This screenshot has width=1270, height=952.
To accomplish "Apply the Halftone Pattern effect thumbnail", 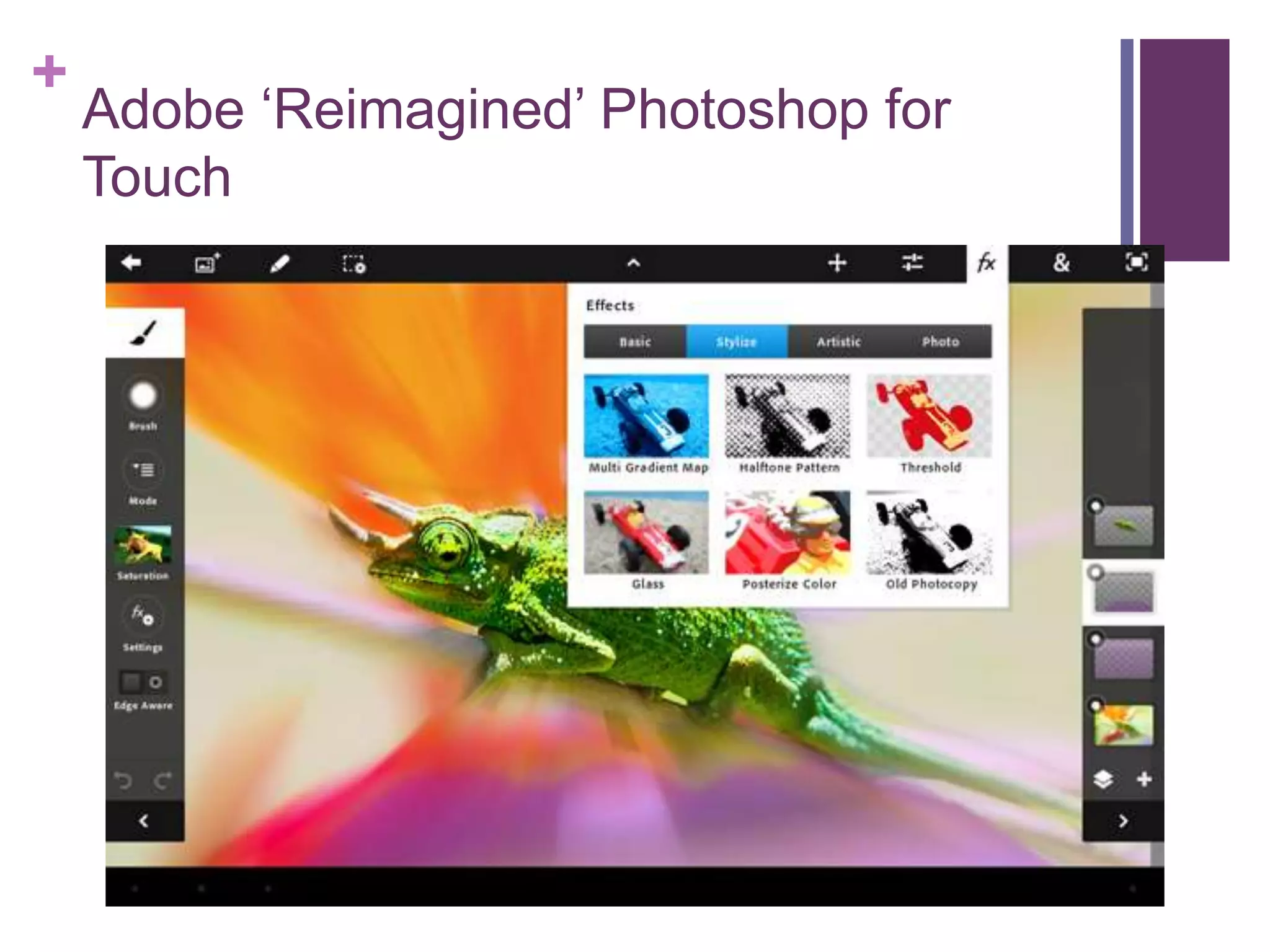I will (x=788, y=416).
